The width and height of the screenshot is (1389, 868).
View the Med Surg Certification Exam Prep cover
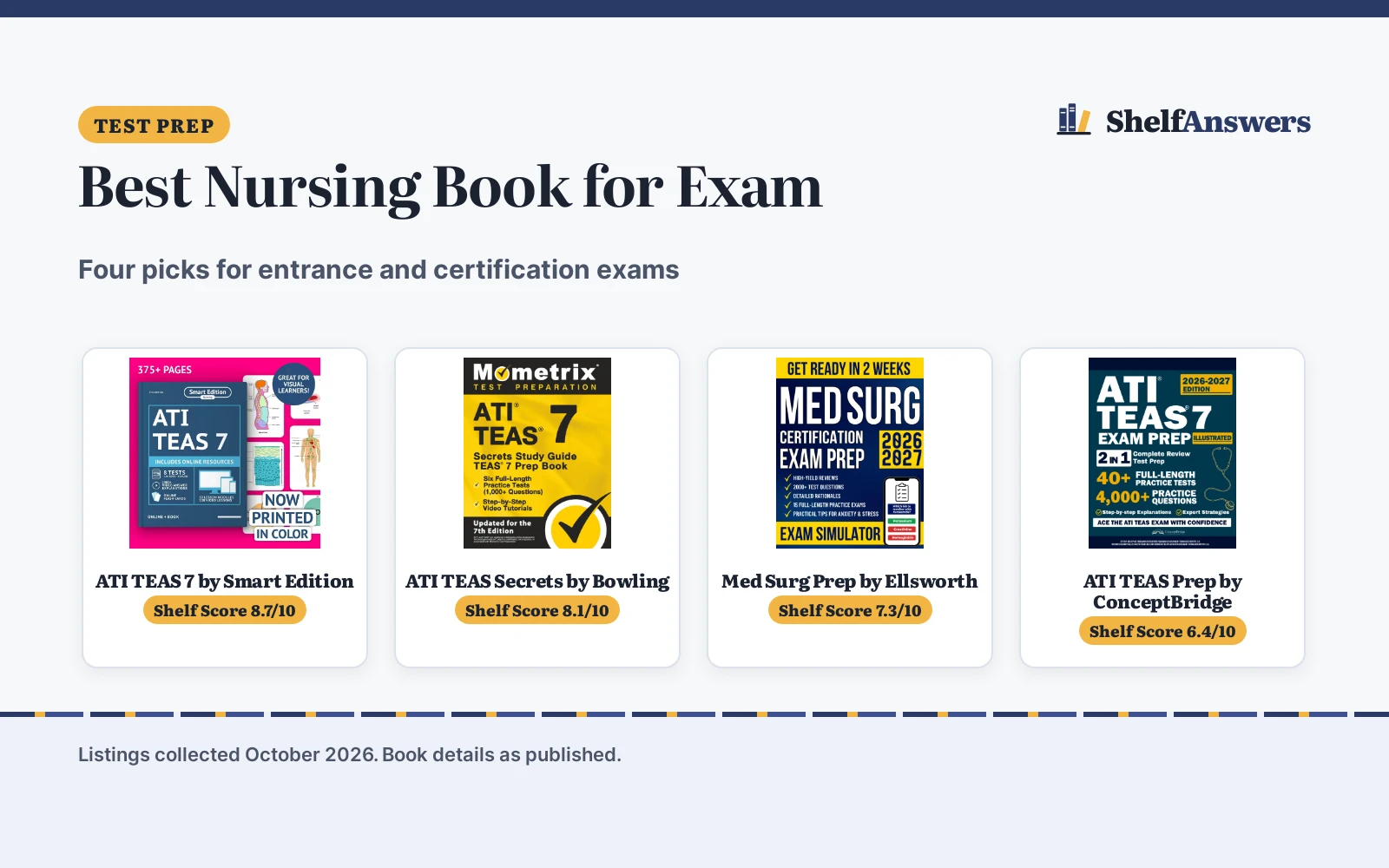[850, 453]
